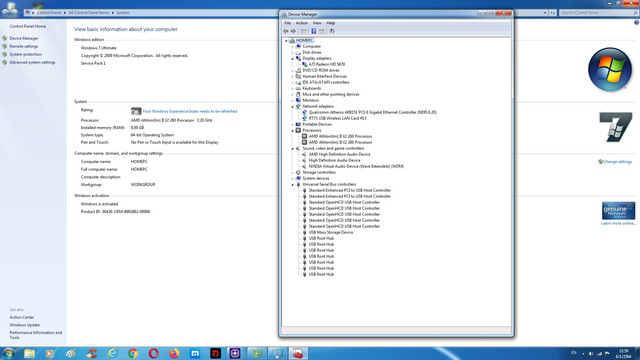Collapse the Network adapters category
Screen dimensions: 640x360
coord(293,107)
